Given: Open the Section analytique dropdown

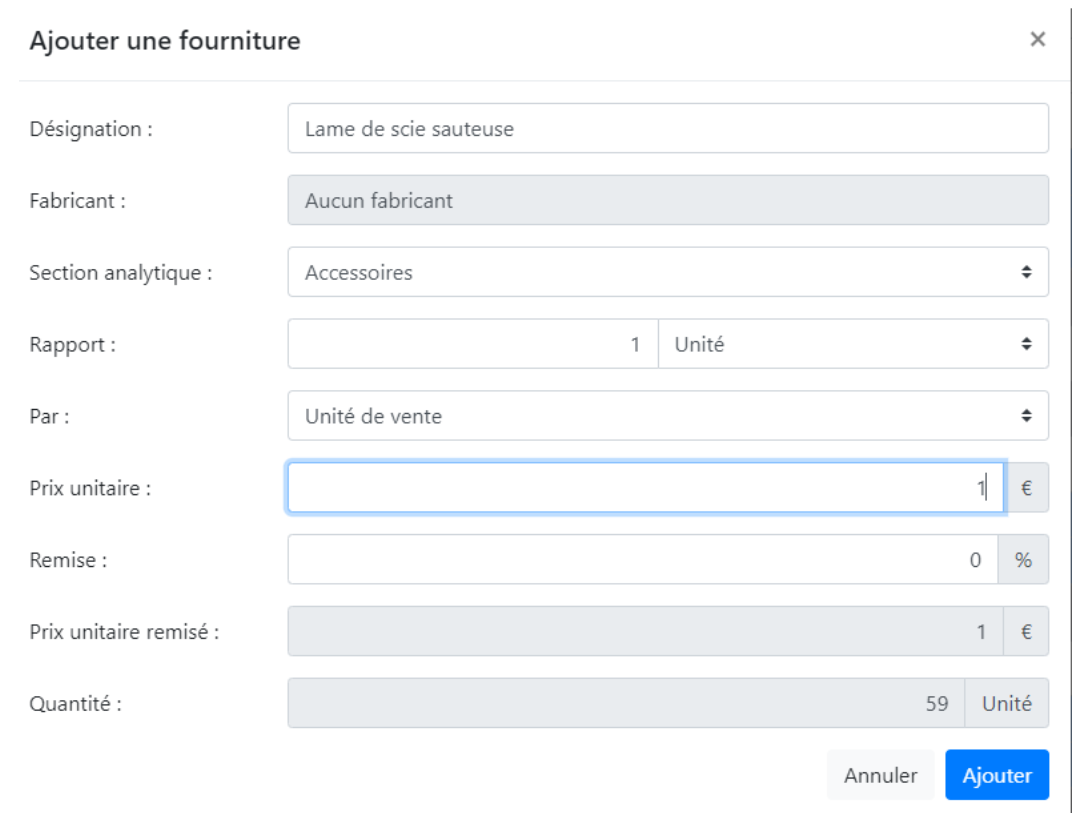Looking at the screenshot, I should [x=667, y=273].
